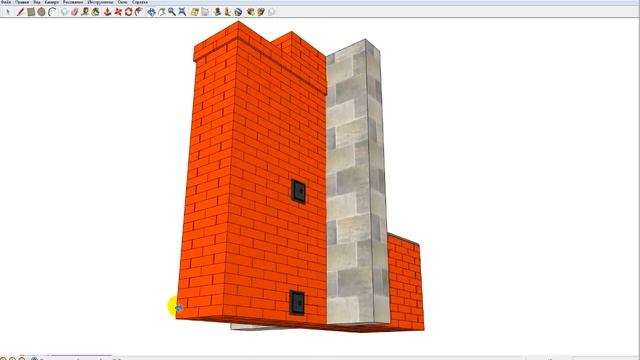Select the Line pencil tool
Screen dimensions: 640x360
point(20,12)
